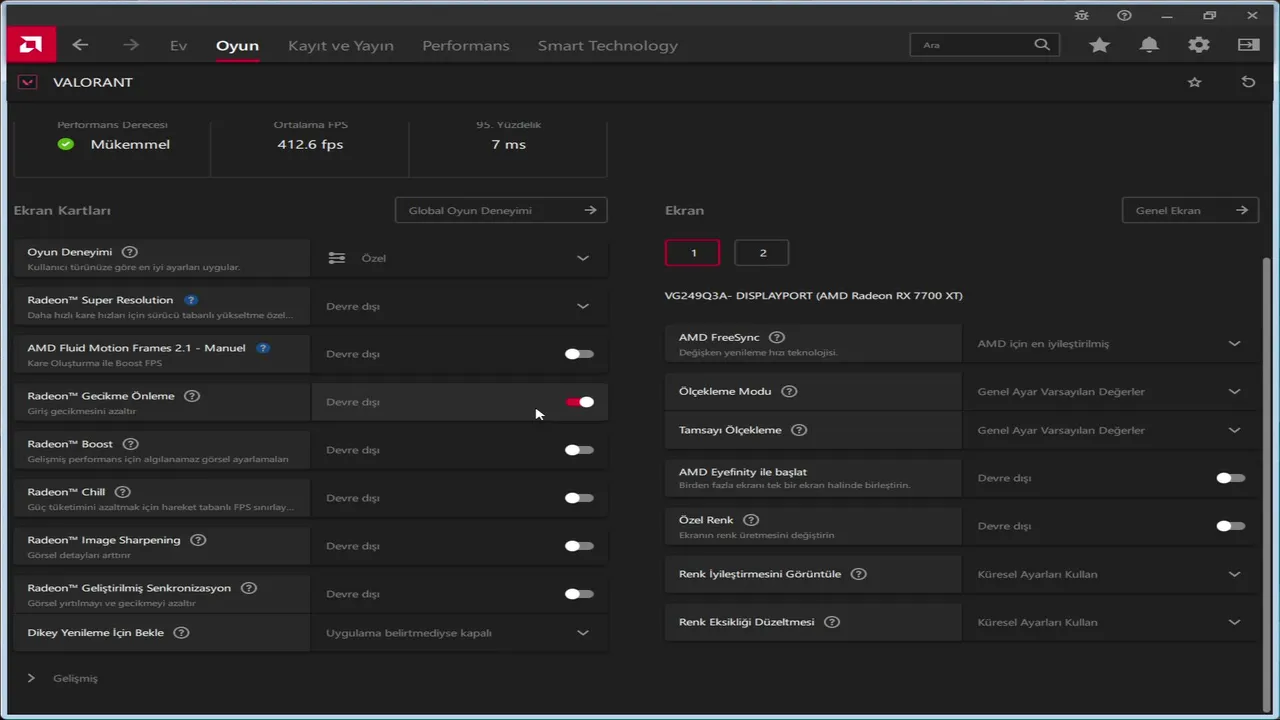Screen dimensions: 1280x720
Task: Select display 2 button
Action: 761,253
